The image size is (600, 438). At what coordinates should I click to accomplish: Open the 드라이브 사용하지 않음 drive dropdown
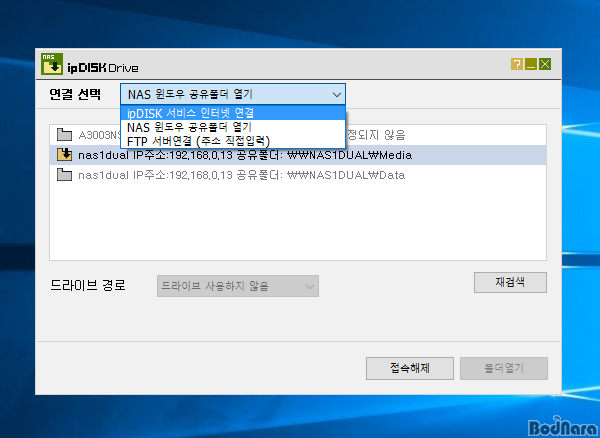tap(238, 286)
